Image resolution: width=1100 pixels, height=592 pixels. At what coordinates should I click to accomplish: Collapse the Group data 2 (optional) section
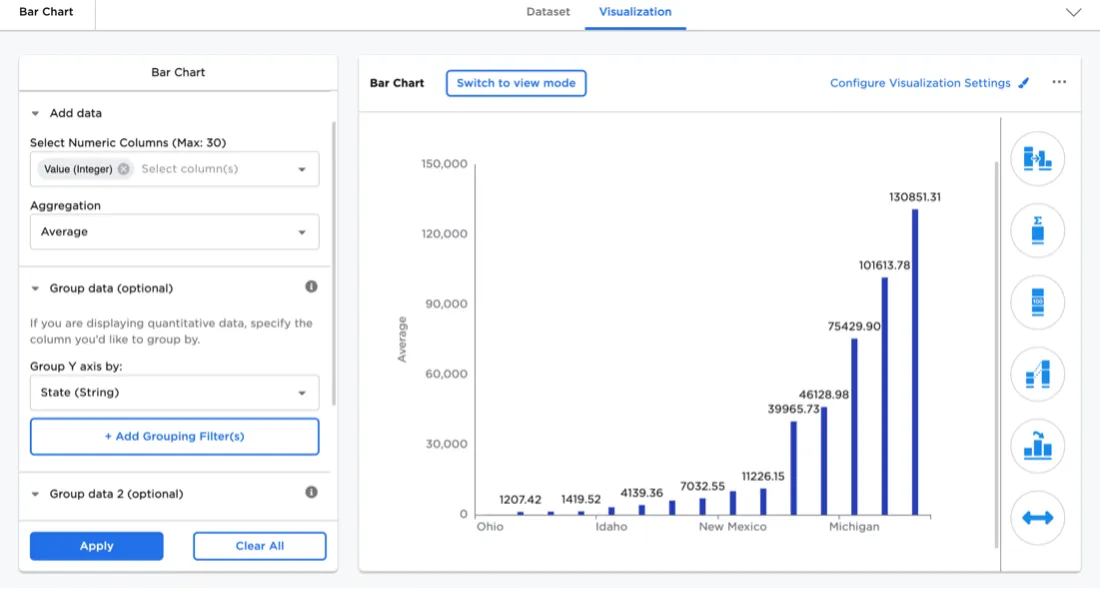click(x=36, y=494)
